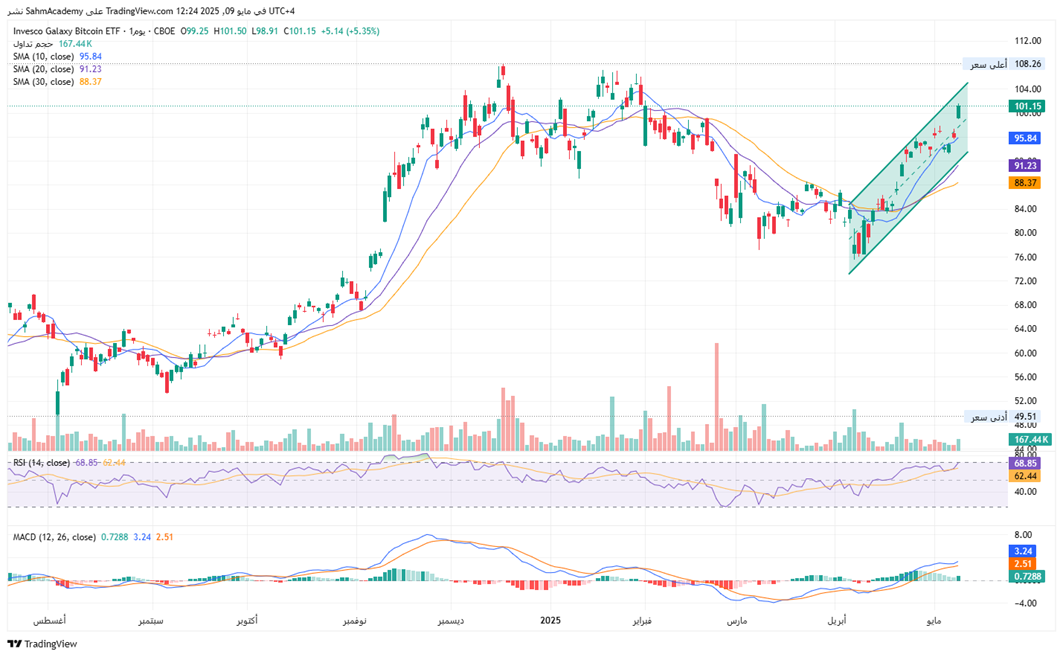The height and width of the screenshot is (657, 1063).
Task: Click the أغسطس month on time axis
Action: point(49,620)
